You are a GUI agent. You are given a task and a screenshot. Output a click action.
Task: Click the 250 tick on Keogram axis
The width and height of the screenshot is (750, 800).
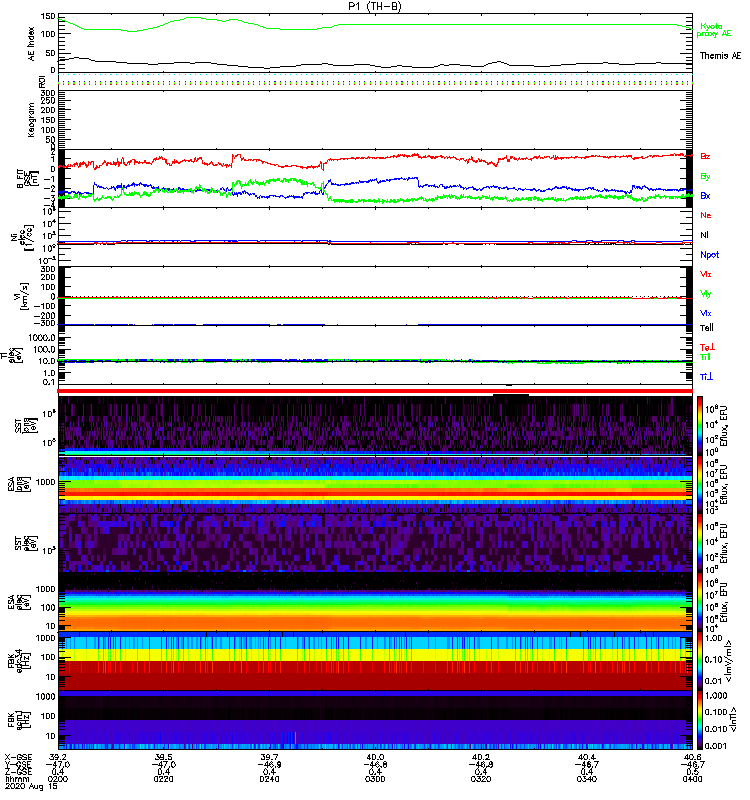pos(48,102)
